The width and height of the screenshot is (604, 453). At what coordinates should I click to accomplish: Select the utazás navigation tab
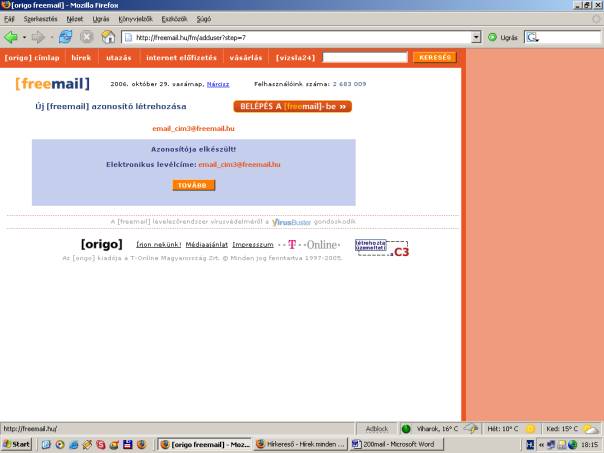click(119, 58)
